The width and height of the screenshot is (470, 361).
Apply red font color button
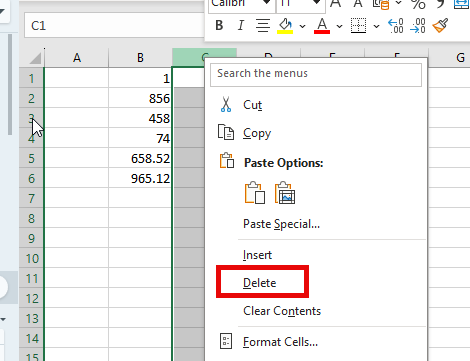[x=322, y=26]
